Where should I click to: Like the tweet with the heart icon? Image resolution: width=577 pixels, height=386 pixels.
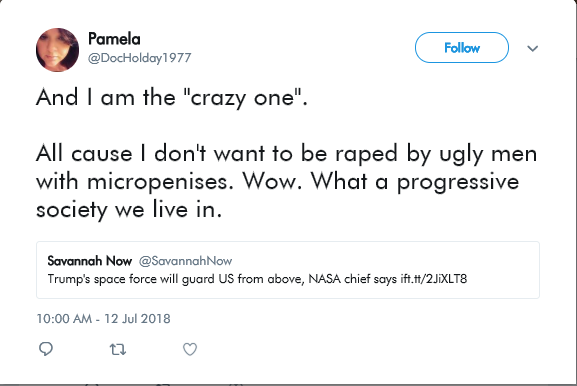190,349
